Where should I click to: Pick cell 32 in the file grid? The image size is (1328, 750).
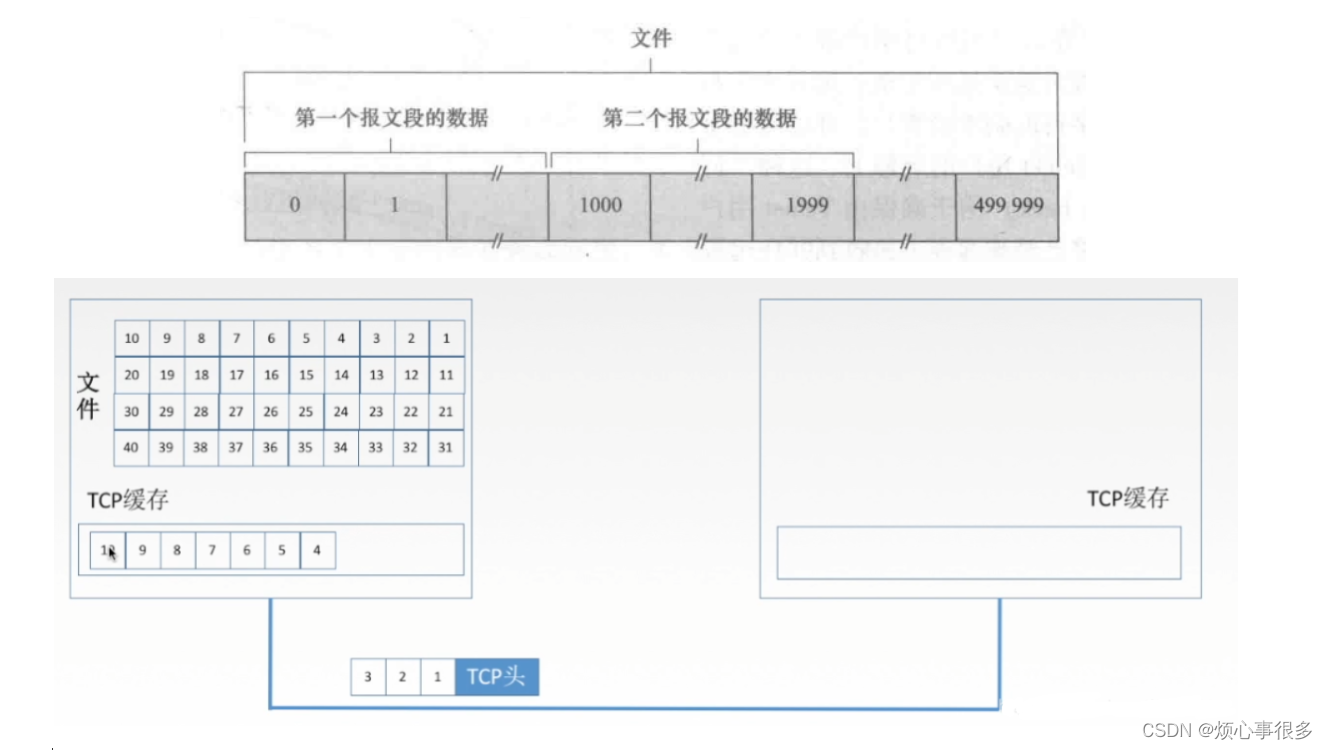(411, 448)
